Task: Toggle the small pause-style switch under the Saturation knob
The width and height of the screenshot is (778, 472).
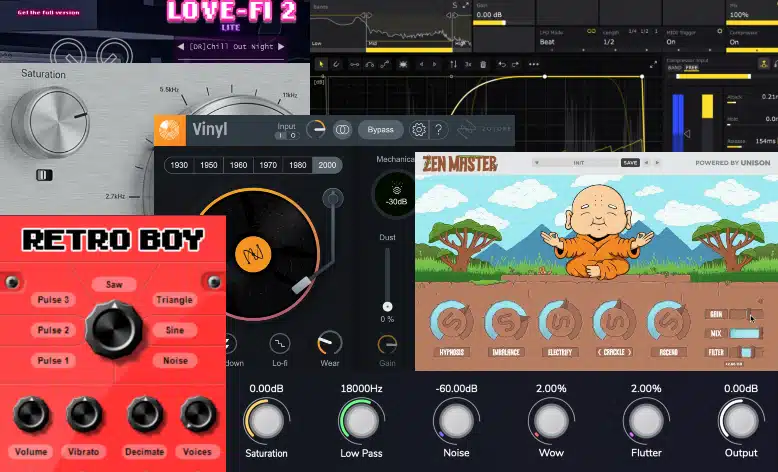Action: (44, 175)
